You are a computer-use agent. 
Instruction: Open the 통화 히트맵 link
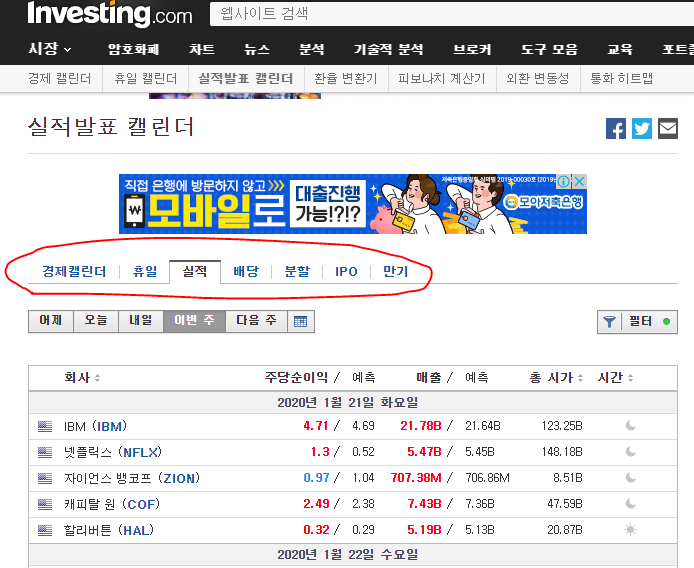click(621, 79)
